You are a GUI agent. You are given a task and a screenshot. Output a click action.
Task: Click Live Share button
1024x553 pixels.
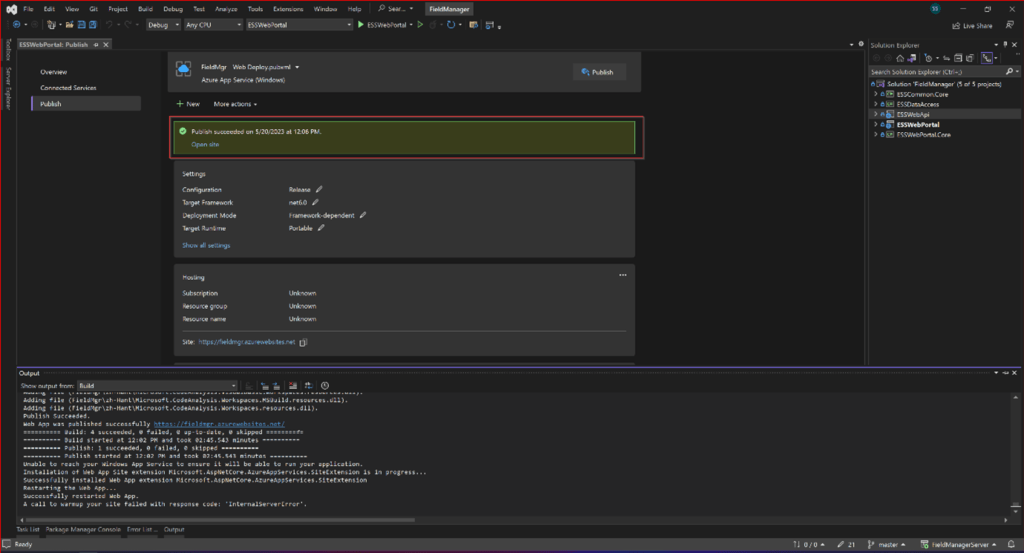pos(972,25)
